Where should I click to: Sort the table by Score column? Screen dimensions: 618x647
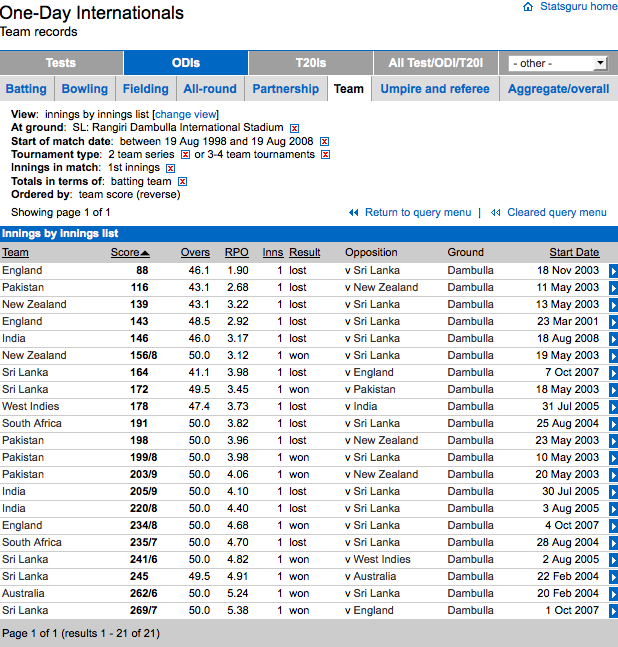click(130, 252)
